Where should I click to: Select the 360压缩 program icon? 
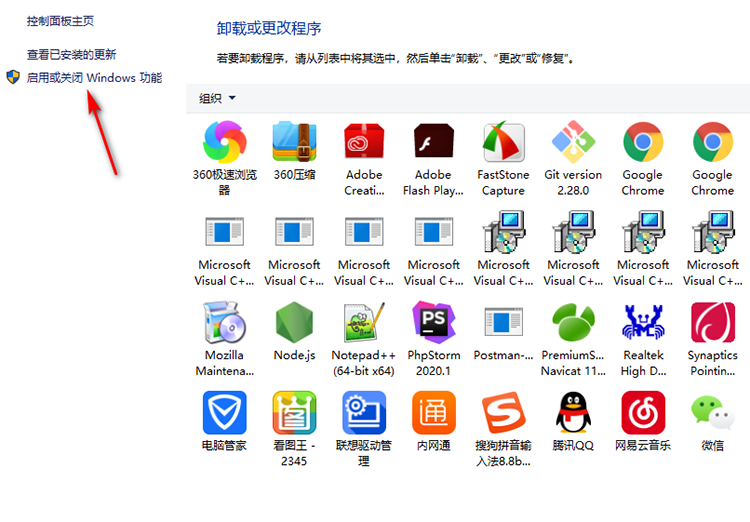(294, 142)
